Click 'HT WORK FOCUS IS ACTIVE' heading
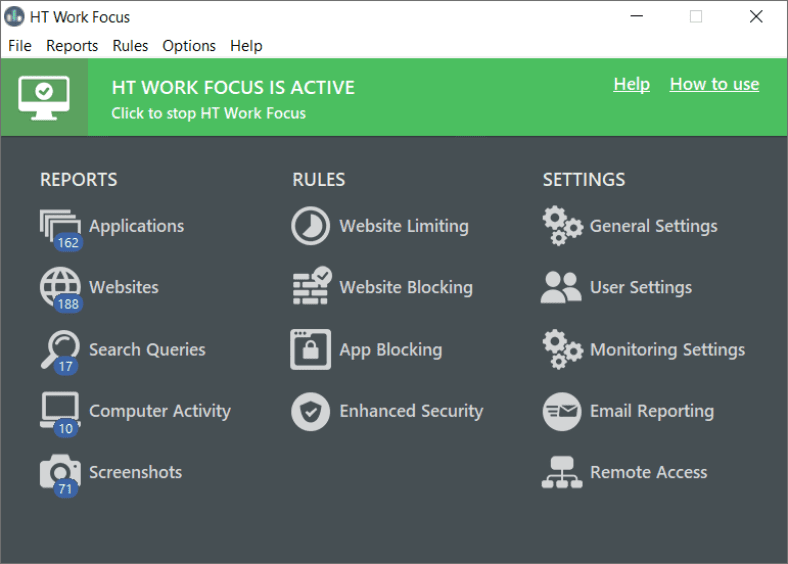 click(x=233, y=87)
